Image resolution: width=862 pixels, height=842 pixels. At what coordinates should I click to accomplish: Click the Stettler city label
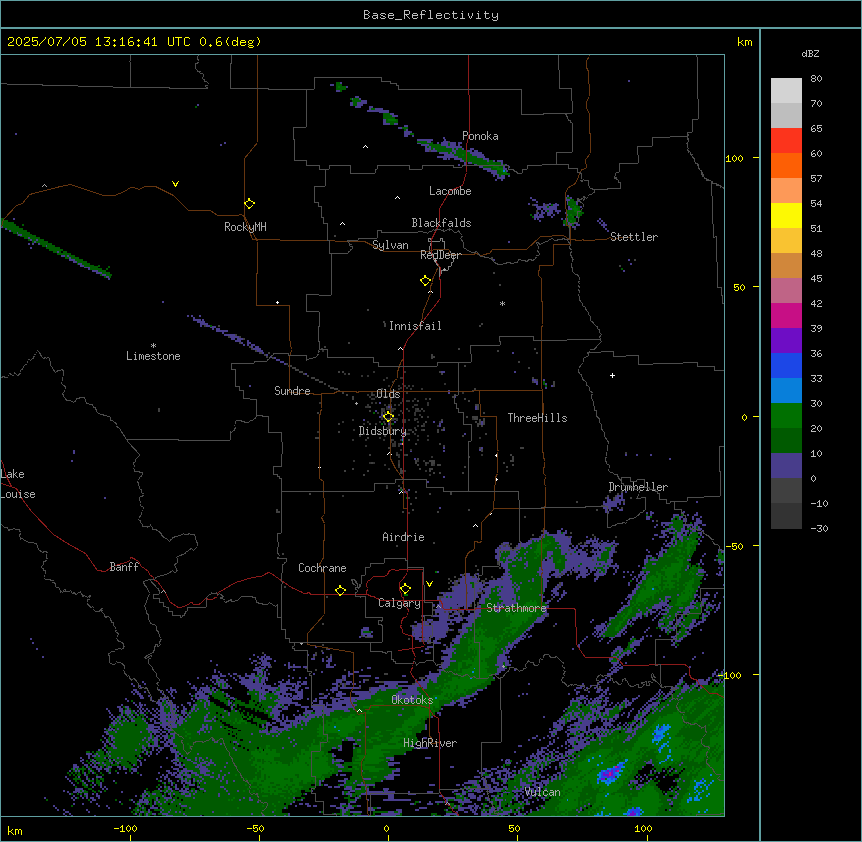click(634, 237)
